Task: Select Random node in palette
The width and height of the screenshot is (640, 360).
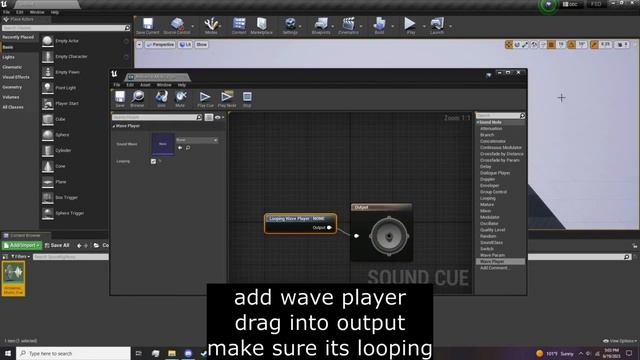Action: (x=488, y=236)
